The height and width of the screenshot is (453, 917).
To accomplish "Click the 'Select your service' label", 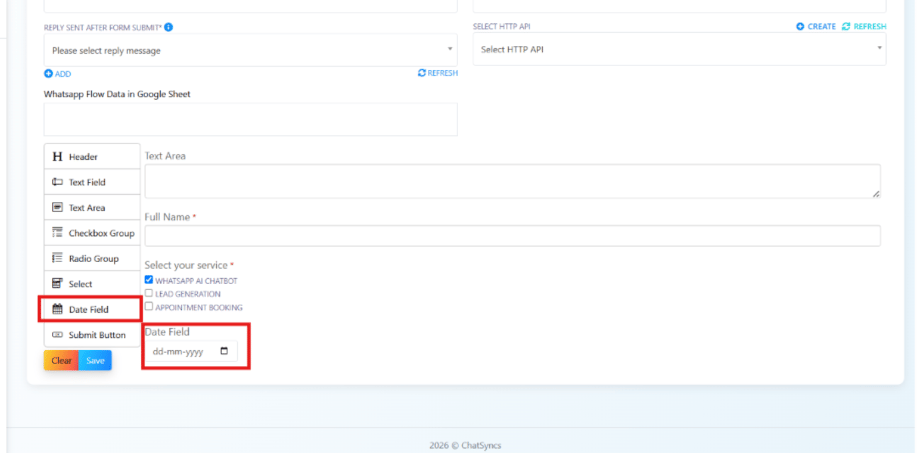I will coord(187,265).
